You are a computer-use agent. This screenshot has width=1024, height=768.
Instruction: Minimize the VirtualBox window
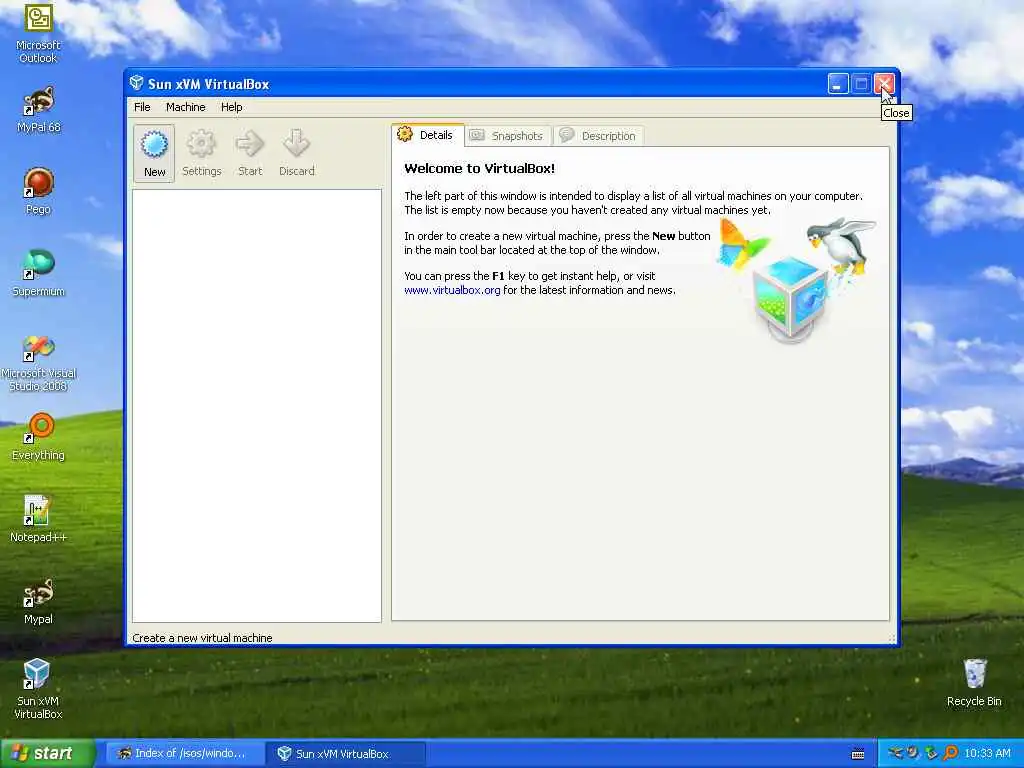click(838, 84)
